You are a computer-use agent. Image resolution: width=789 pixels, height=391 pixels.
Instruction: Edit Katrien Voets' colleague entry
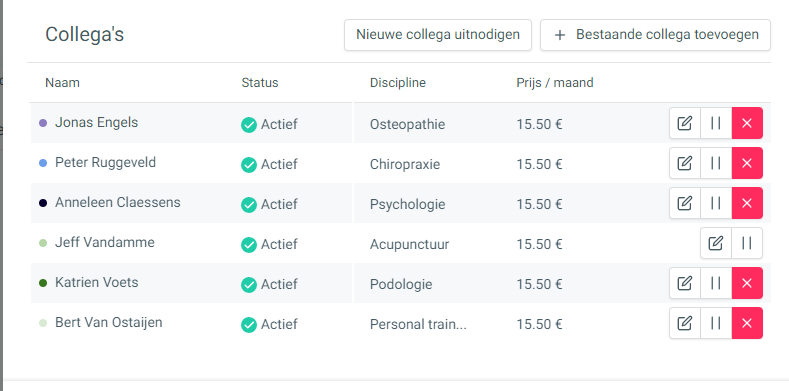[x=685, y=283]
